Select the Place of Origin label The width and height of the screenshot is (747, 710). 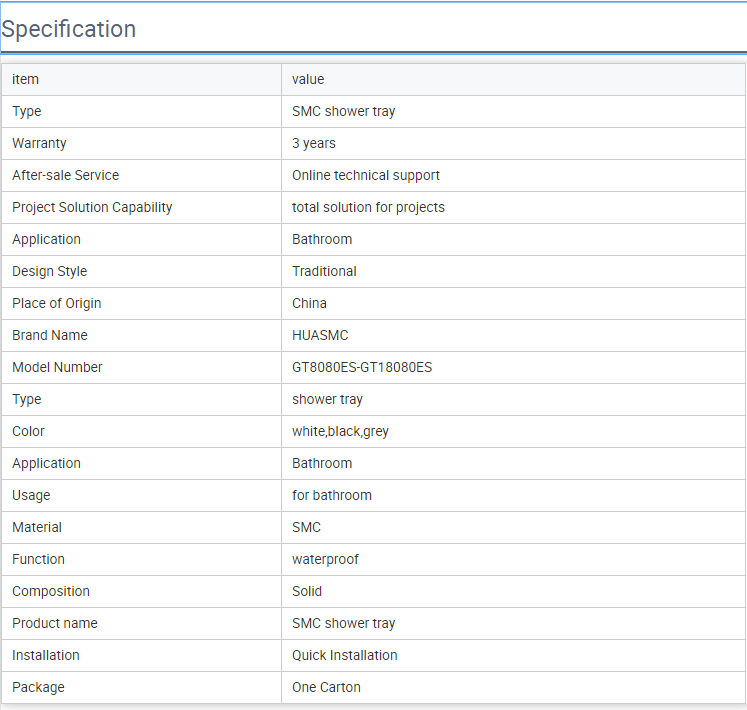pyautogui.click(x=57, y=303)
